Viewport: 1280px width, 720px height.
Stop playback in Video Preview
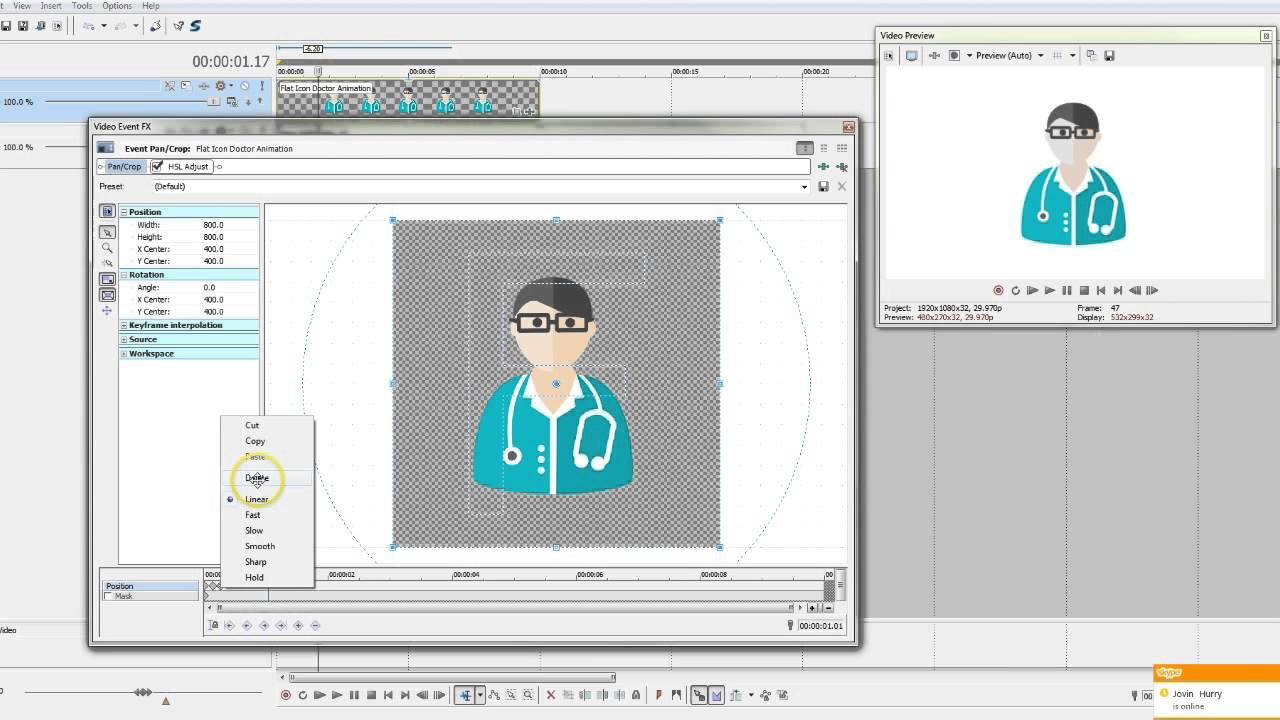[1084, 291]
